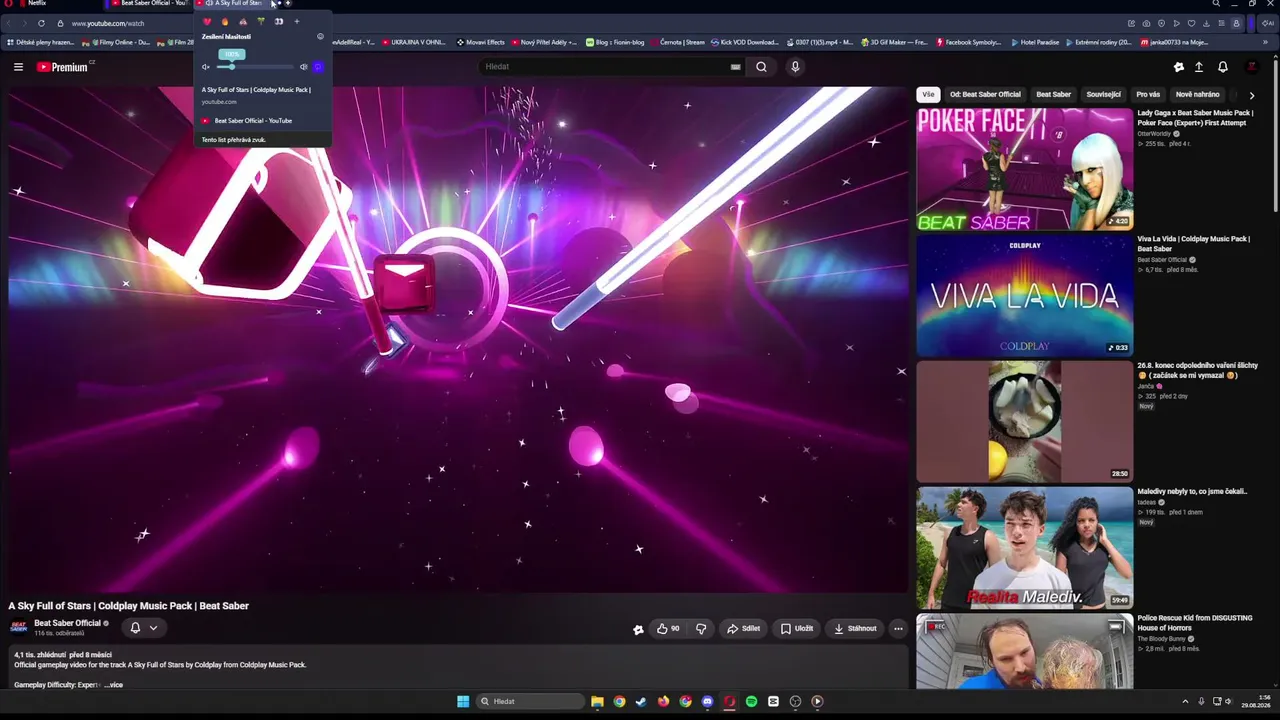Dislike the video with thumbs down

701,629
